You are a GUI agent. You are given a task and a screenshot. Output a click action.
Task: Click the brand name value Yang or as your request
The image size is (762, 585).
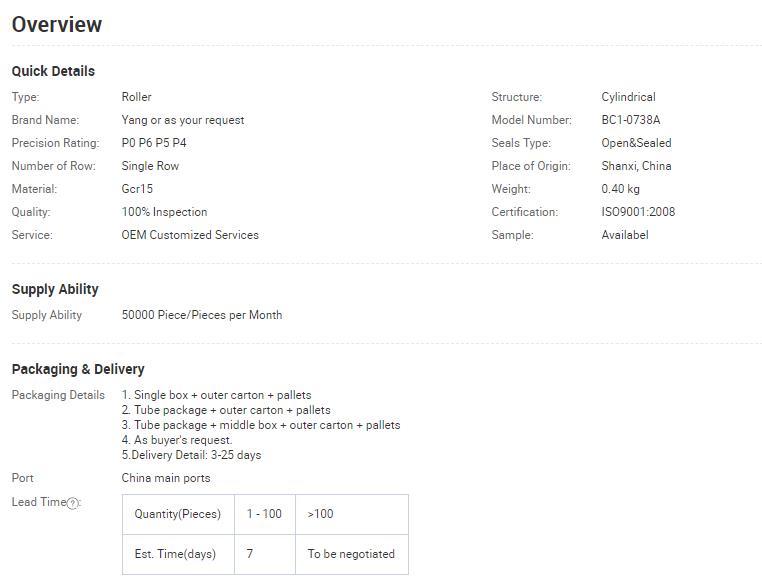[183, 120]
